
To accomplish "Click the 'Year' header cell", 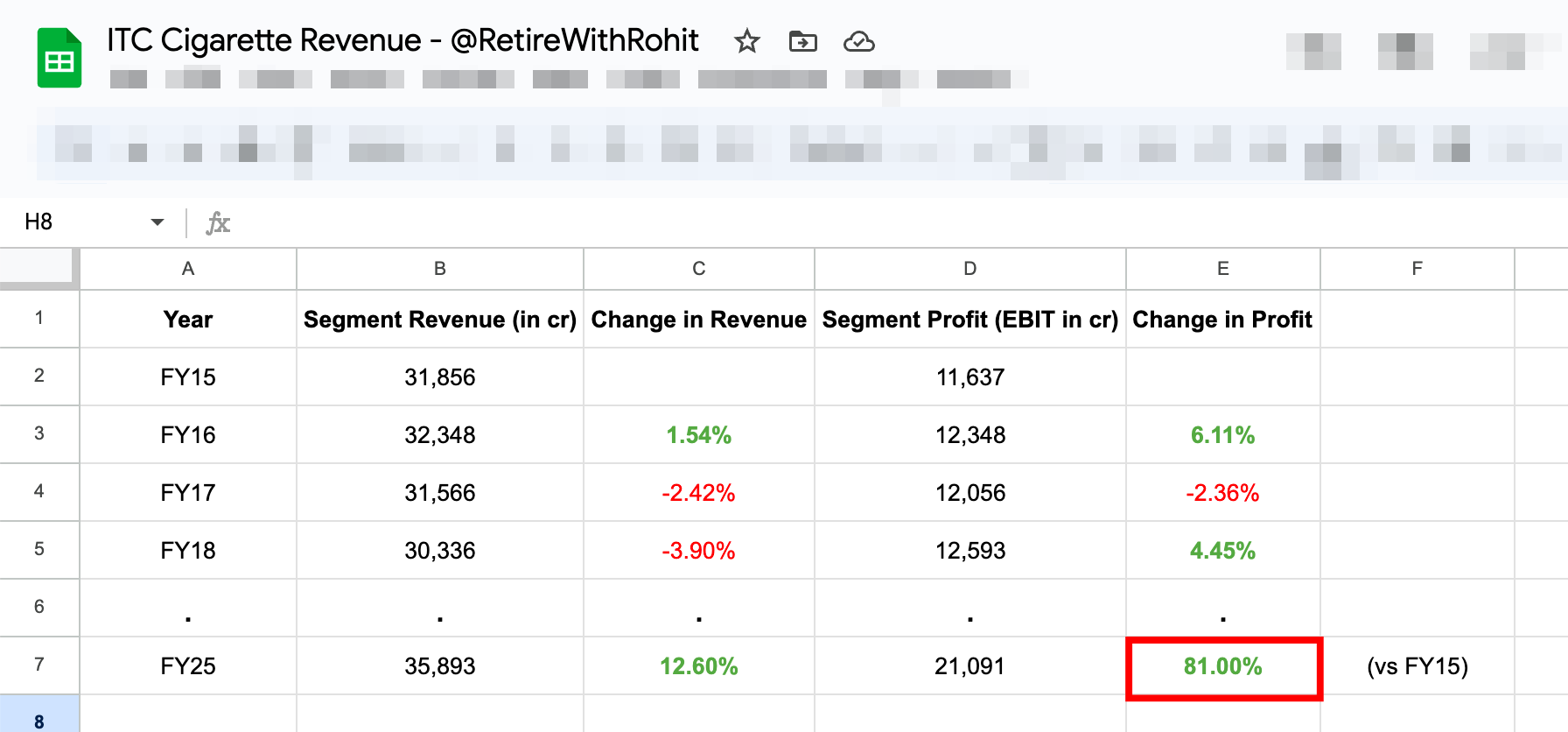I will 188,320.
